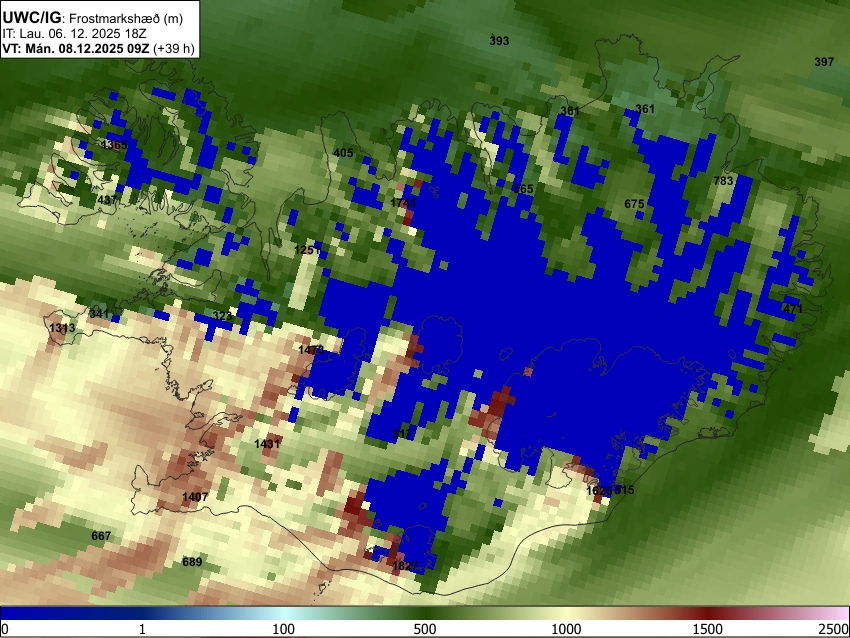Screen dimensions: 850x638
Task: Pick the 1365 freezing level label
Action: click(114, 145)
